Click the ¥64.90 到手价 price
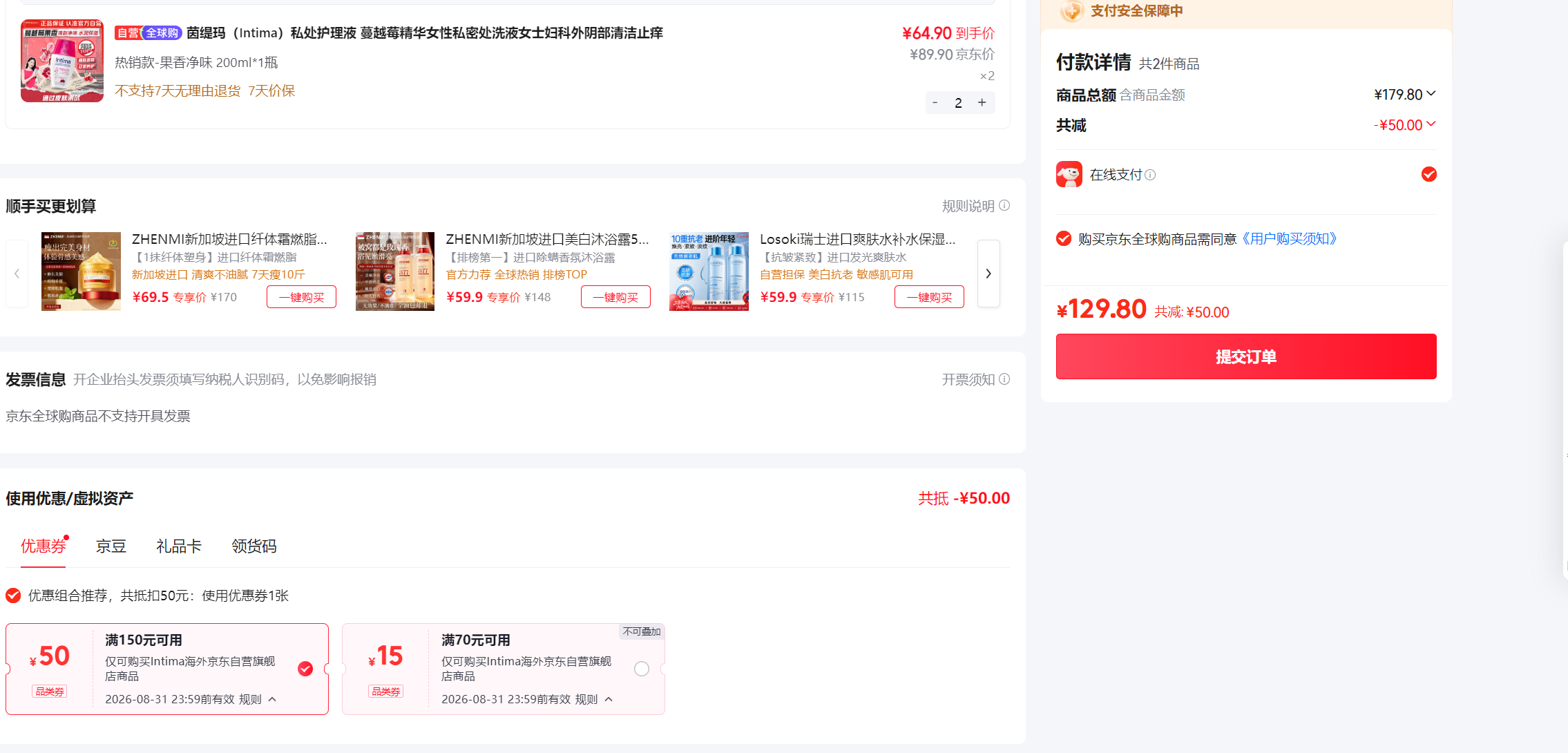This screenshot has height=753, width=1568. coord(948,32)
